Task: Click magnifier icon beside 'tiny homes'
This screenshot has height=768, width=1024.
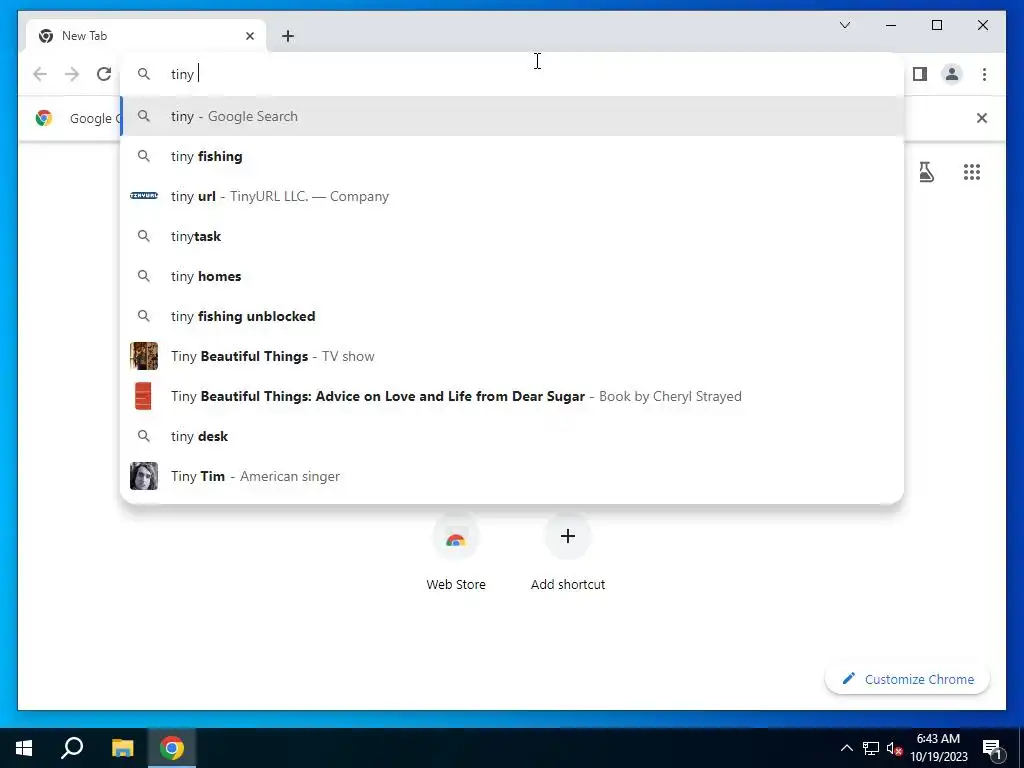Action: point(144,276)
